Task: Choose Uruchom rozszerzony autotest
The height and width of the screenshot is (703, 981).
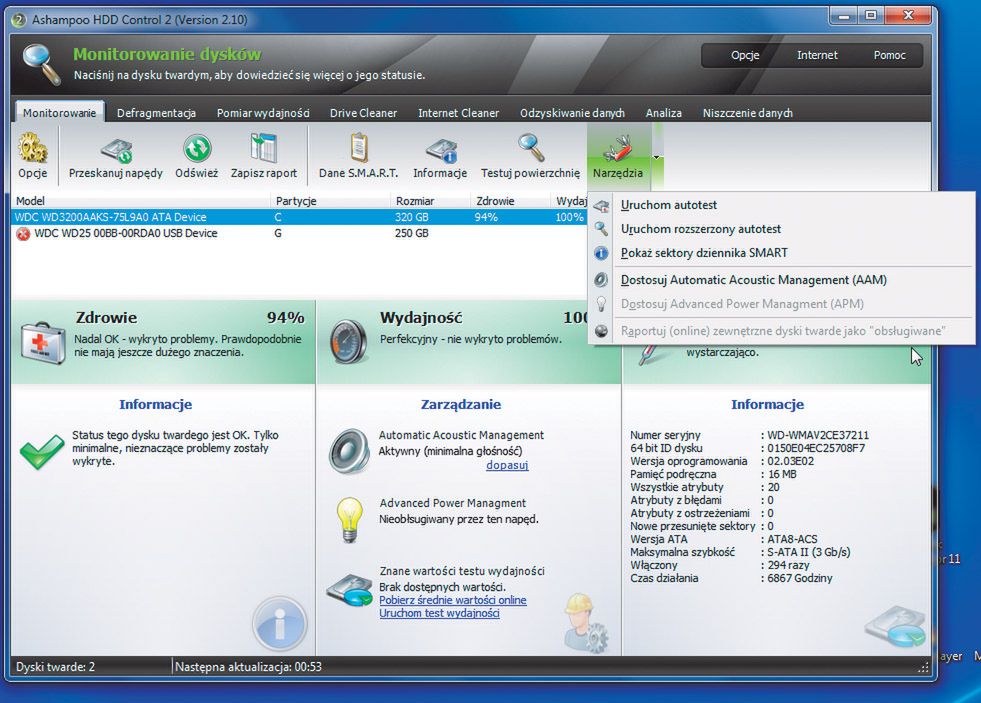Action: coord(781,229)
